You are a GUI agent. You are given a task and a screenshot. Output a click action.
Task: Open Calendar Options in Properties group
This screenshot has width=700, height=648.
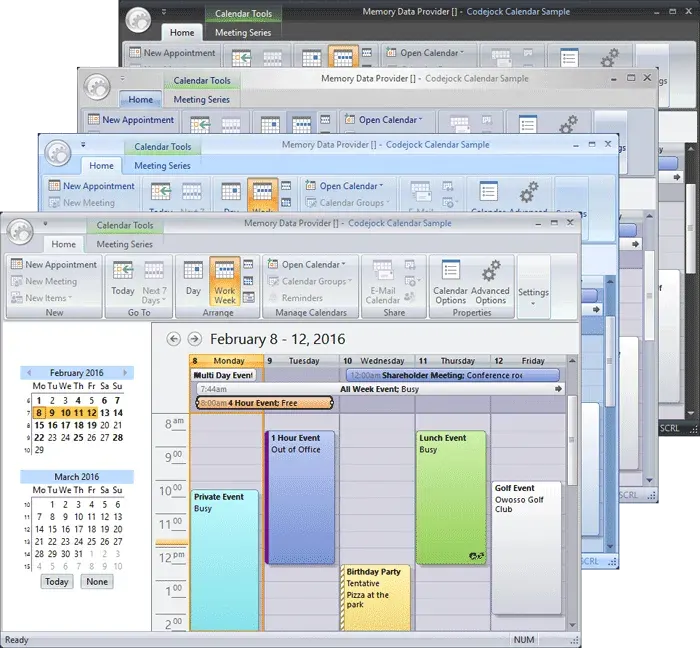tap(450, 282)
